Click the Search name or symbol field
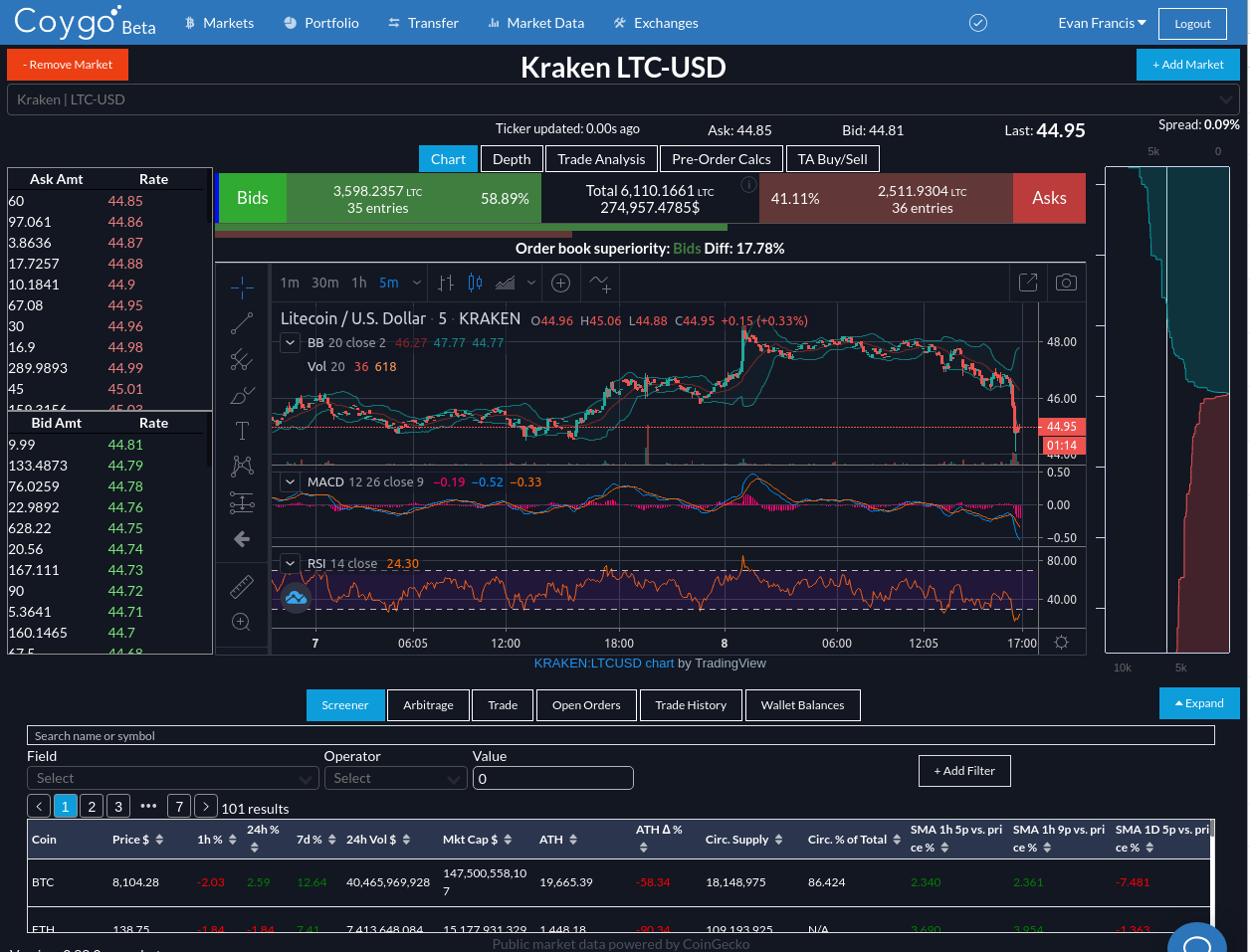This screenshot has height=952, width=1250. click(x=621, y=735)
